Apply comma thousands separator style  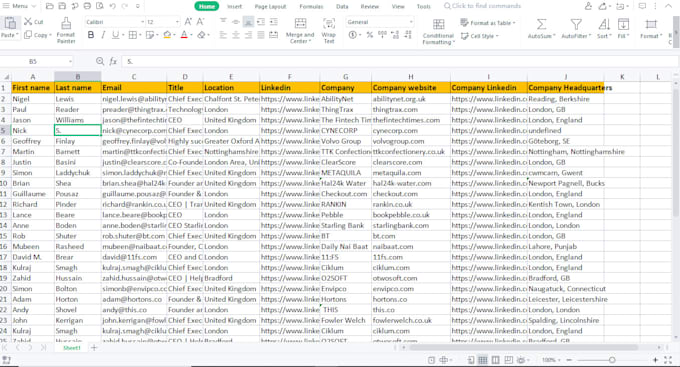382,35
